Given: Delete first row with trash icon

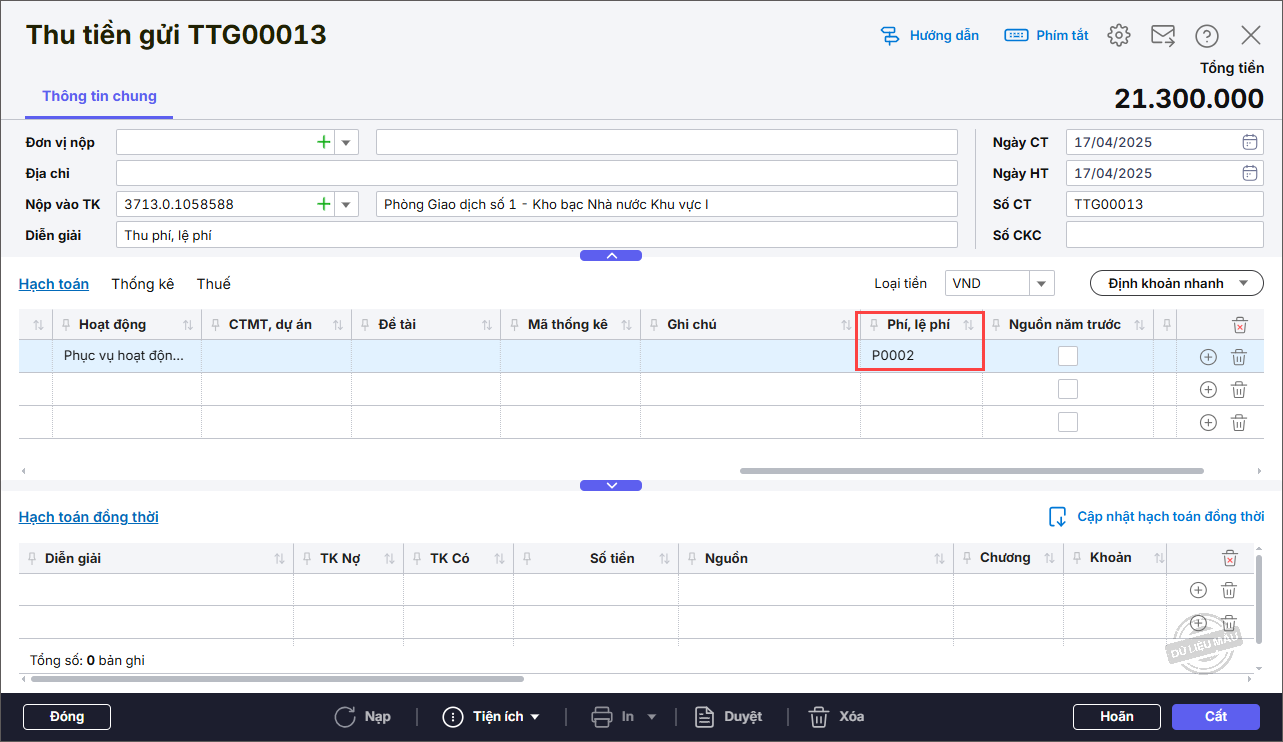Looking at the screenshot, I should (x=1238, y=357).
